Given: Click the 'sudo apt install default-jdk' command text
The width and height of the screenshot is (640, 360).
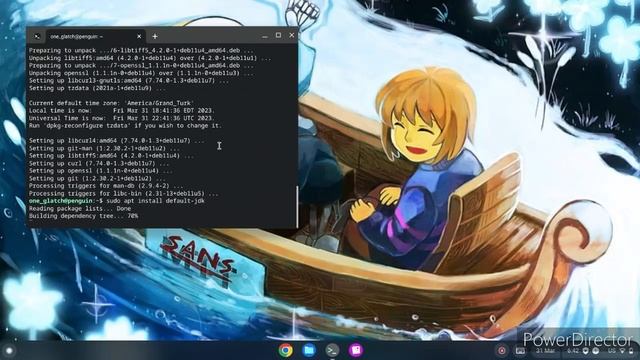Looking at the screenshot, I should 156,201.
